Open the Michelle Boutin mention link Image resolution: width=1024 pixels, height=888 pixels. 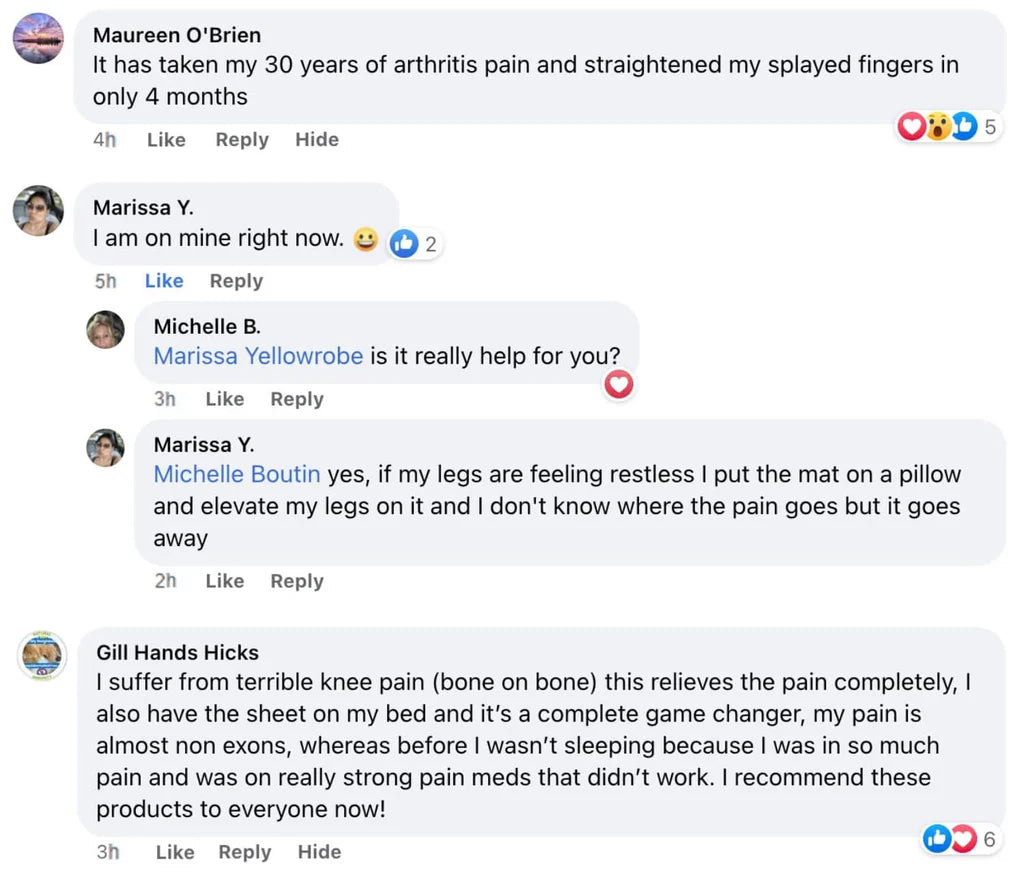click(237, 474)
